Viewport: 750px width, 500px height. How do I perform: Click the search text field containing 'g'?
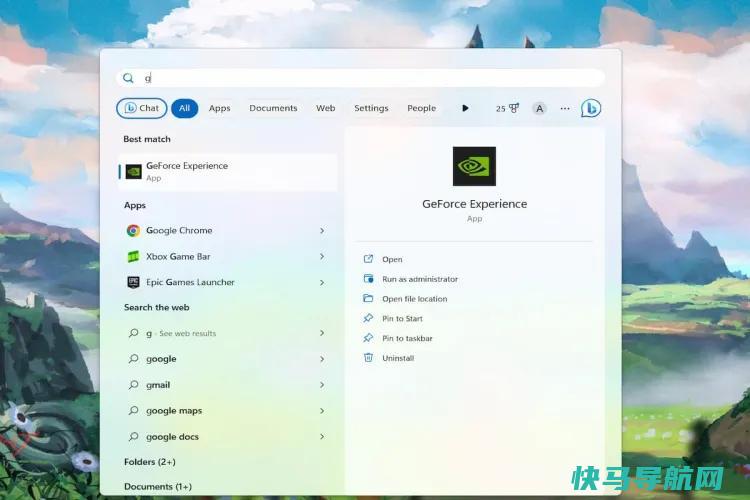click(x=361, y=78)
